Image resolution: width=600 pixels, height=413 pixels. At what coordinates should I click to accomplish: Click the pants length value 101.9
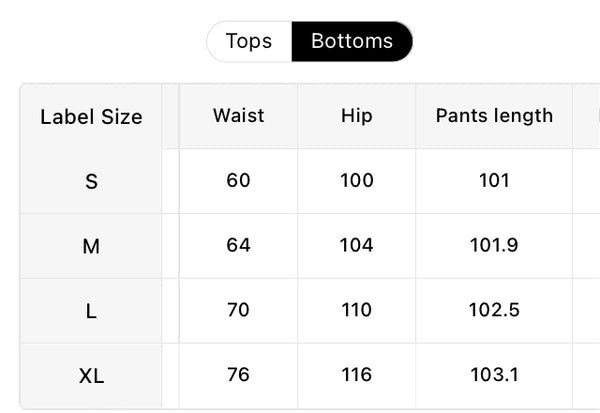pyautogui.click(x=494, y=245)
